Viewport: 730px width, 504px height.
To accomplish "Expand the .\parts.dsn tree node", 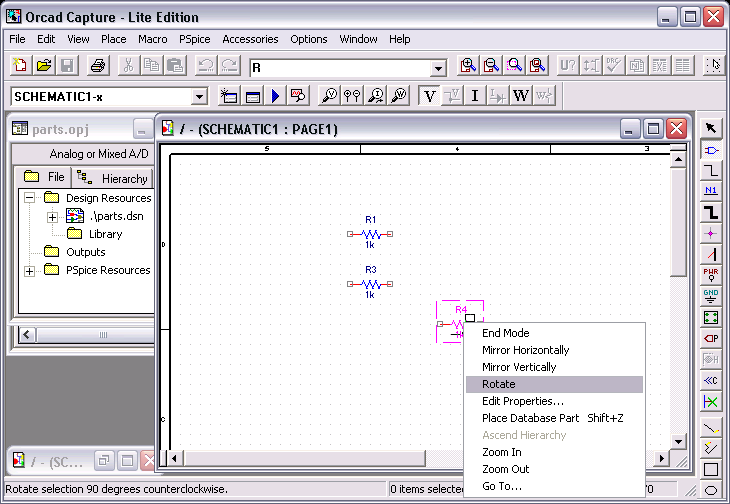I will point(52,217).
